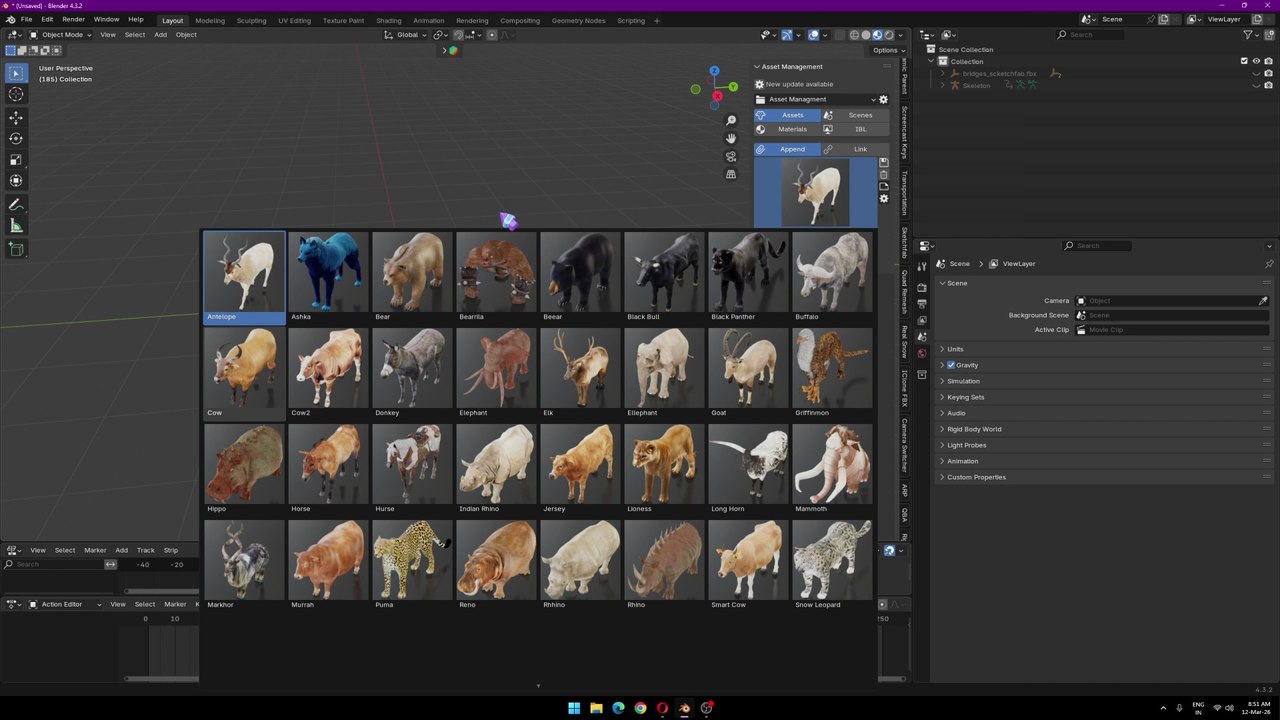The height and width of the screenshot is (720, 1280).
Task: Open the Object Mode dropdown
Action: pyautogui.click(x=60, y=35)
